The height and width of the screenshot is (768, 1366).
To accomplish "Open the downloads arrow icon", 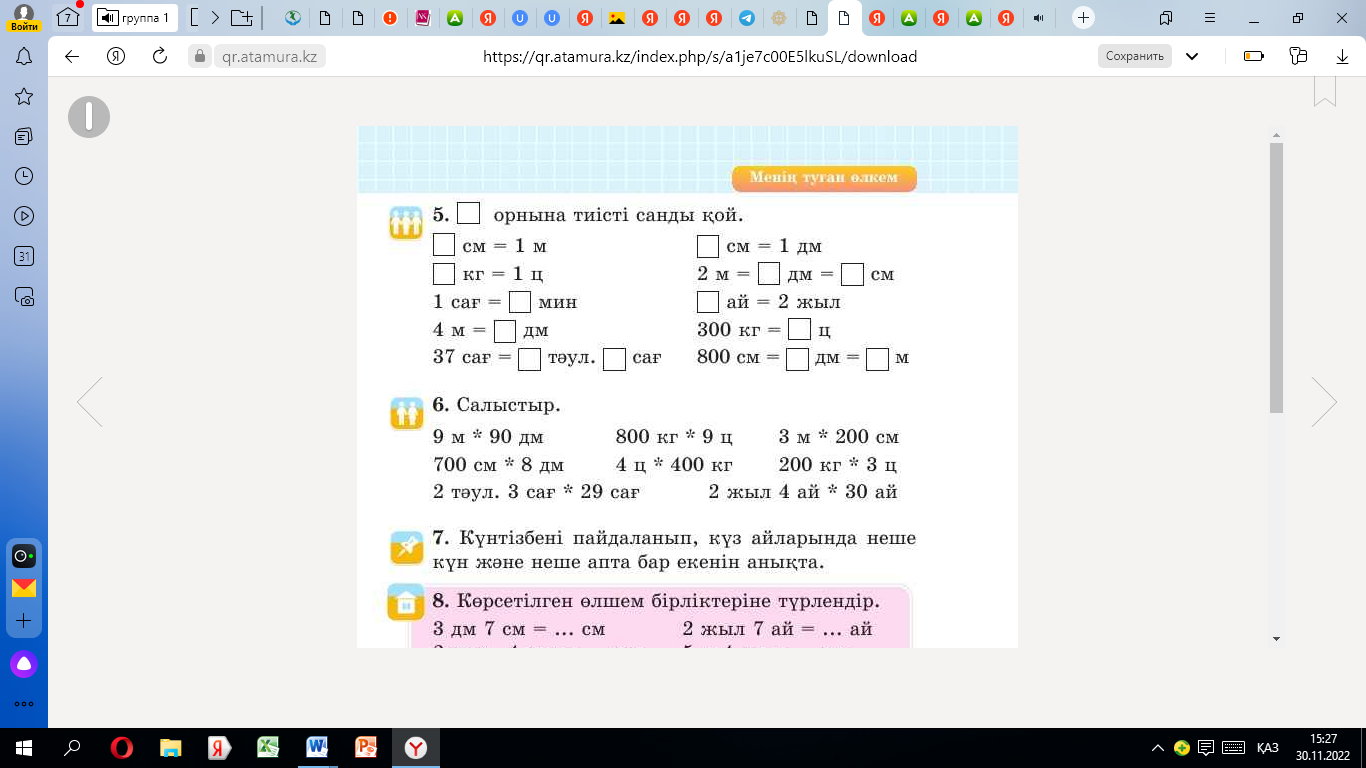I will point(1343,56).
